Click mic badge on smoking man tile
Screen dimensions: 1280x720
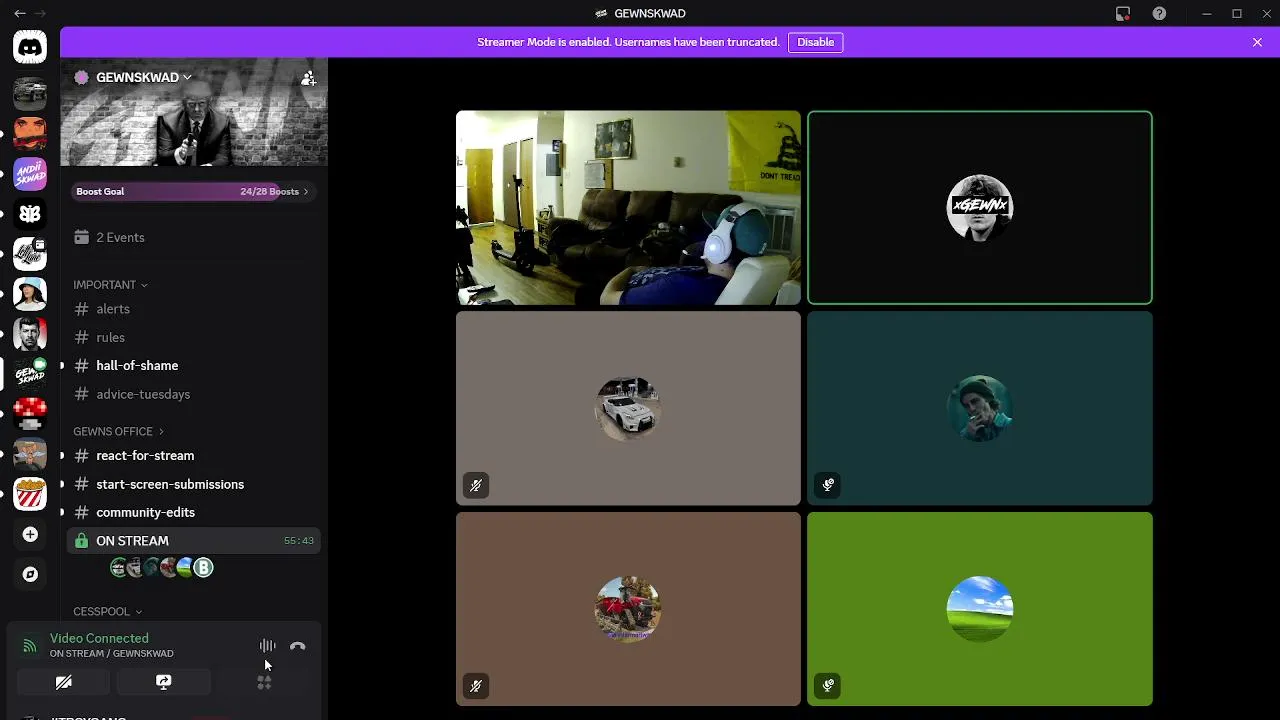click(x=828, y=485)
